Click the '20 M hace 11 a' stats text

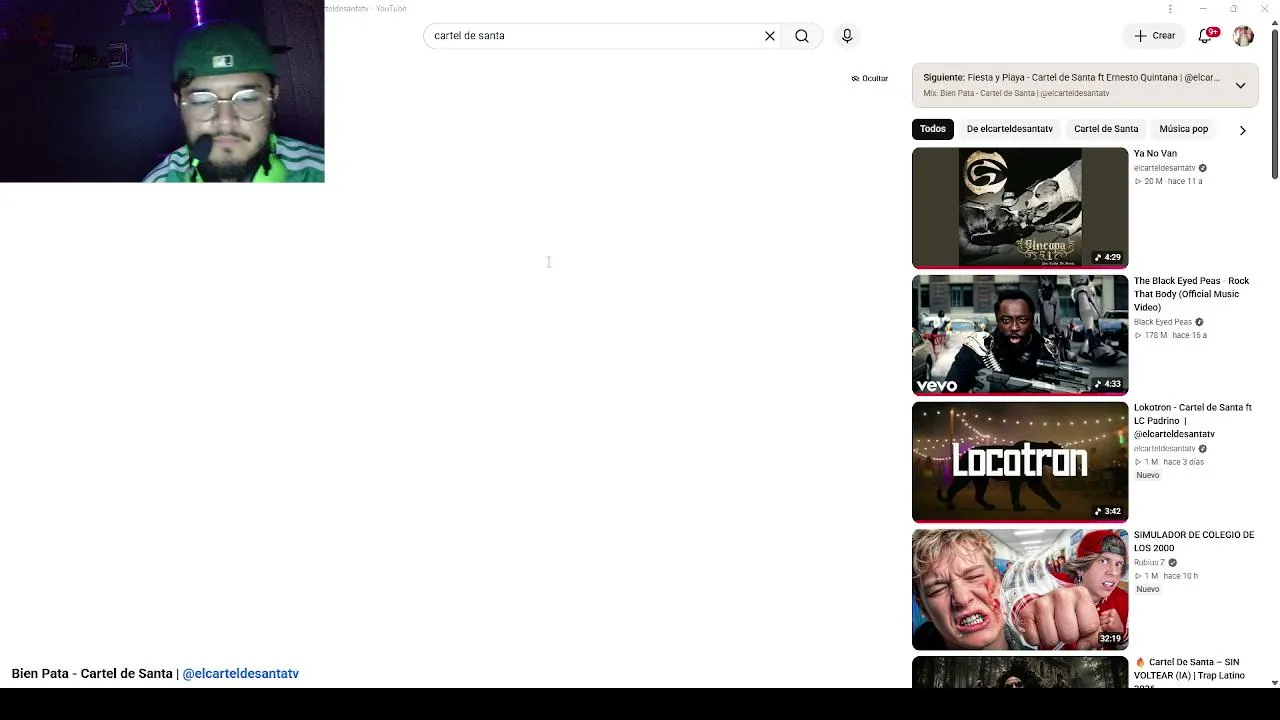1168,182
